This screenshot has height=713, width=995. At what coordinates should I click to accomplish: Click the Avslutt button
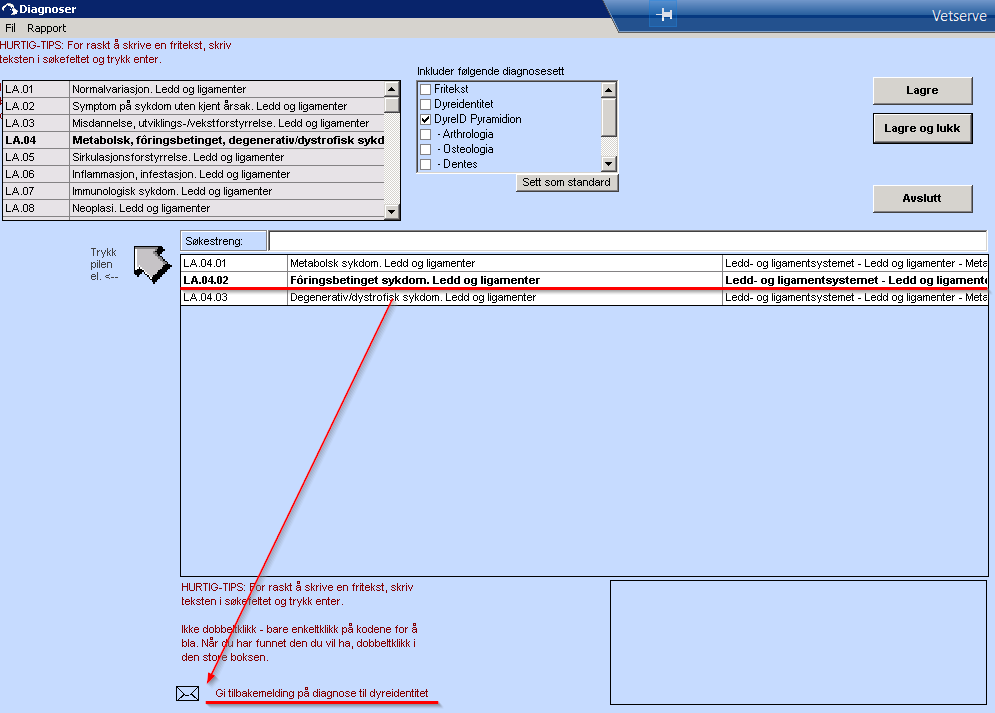[x=922, y=198]
